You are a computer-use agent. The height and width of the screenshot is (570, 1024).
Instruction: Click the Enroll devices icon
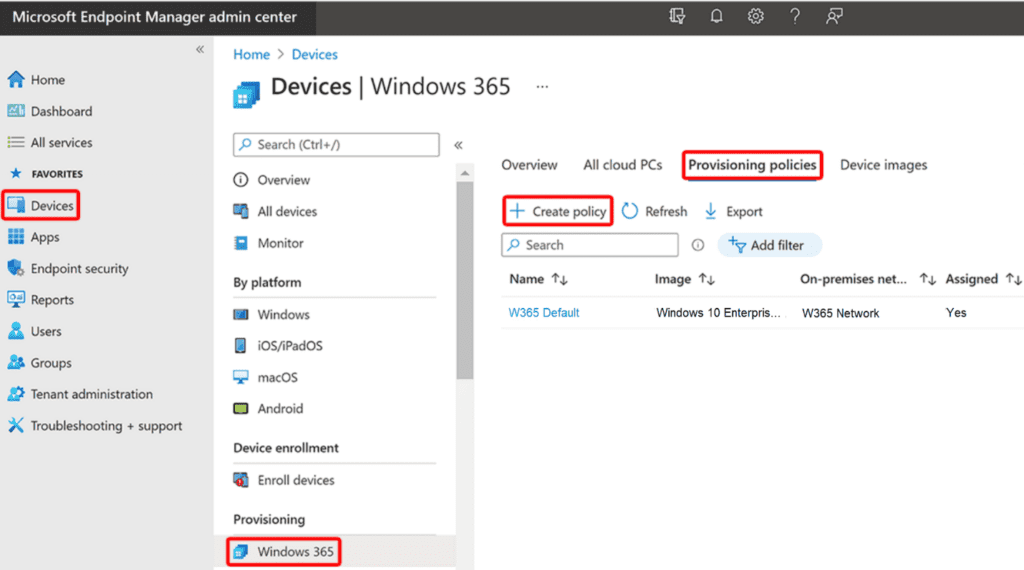pyautogui.click(x=241, y=480)
